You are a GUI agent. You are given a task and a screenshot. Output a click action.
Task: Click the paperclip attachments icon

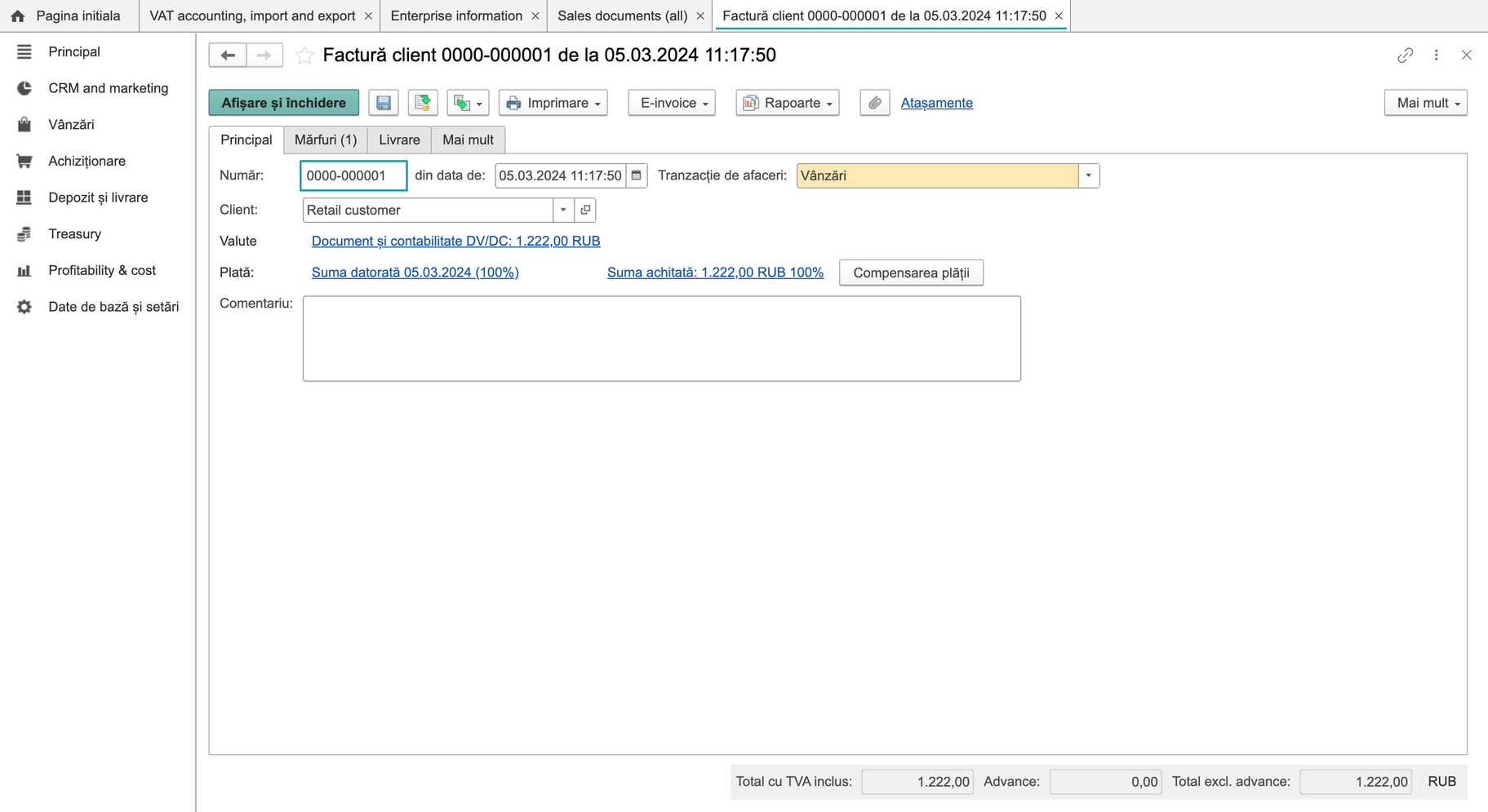pos(874,103)
